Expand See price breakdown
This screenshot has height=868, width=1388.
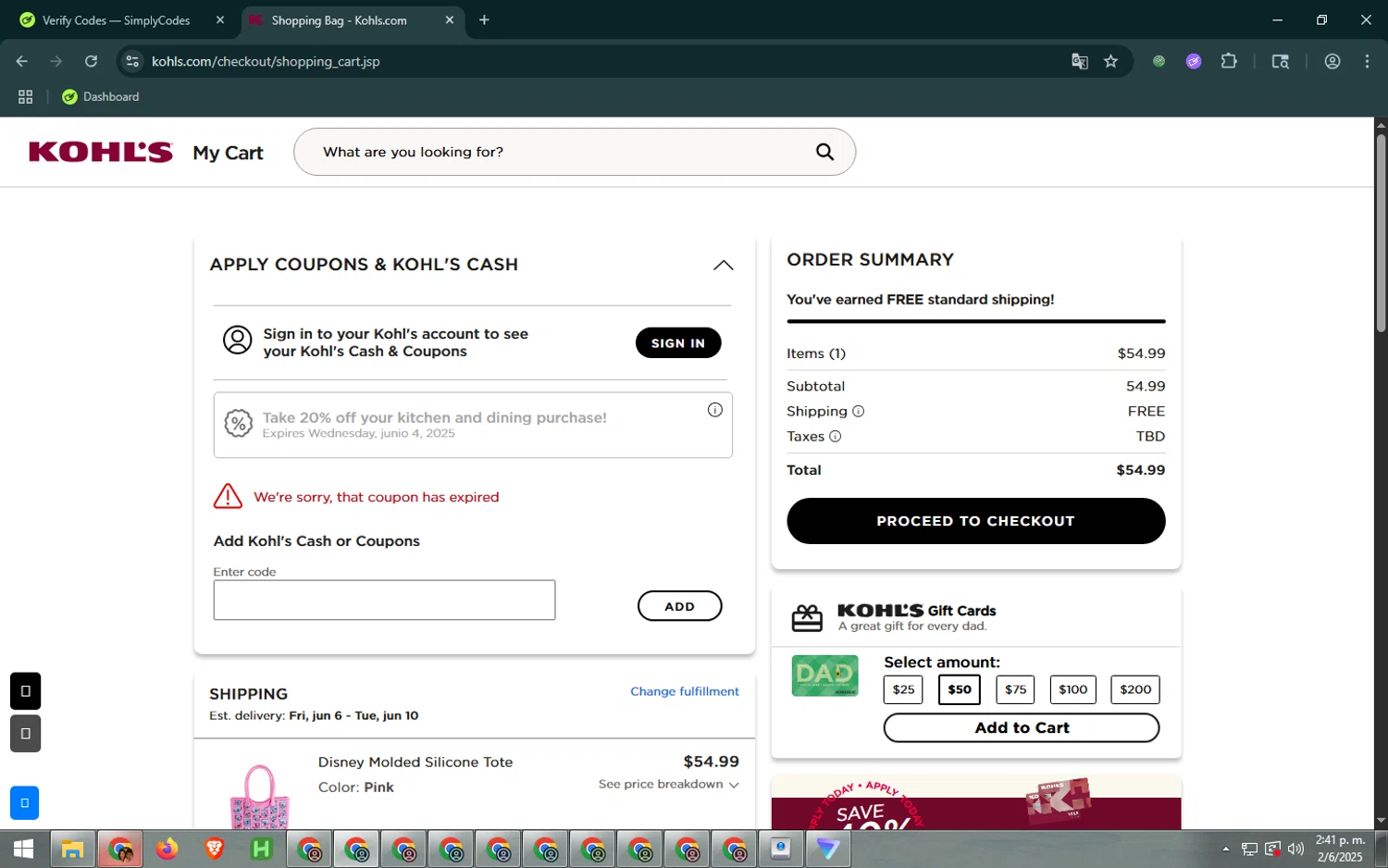[668, 785]
